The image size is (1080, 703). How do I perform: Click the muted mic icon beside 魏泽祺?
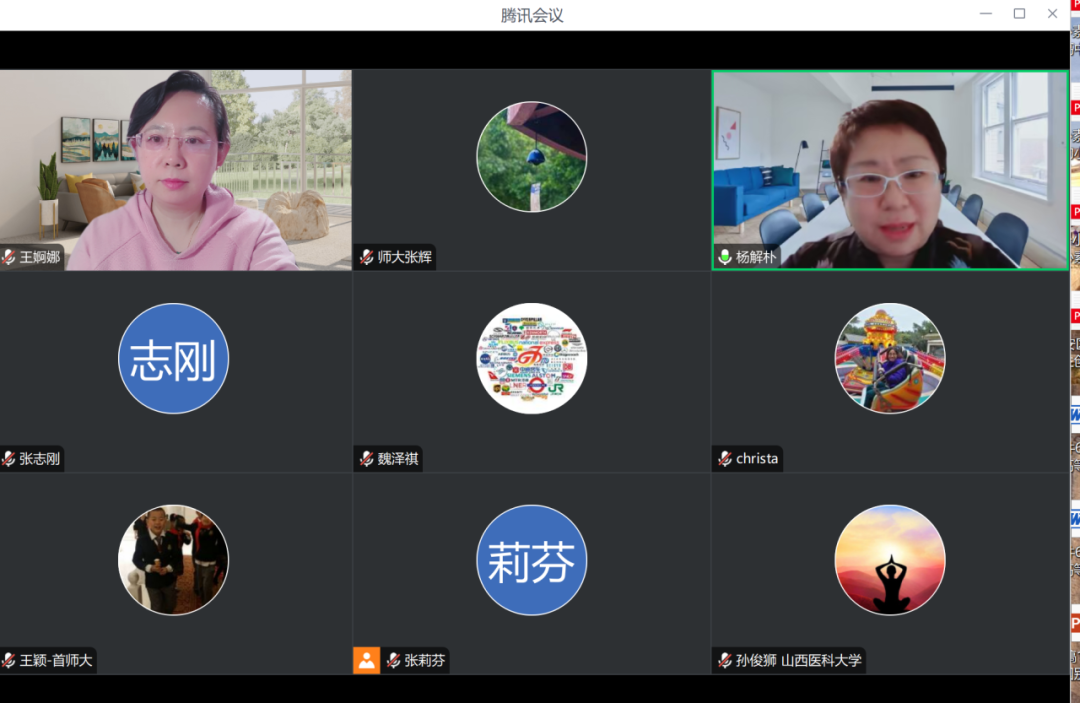click(367, 459)
